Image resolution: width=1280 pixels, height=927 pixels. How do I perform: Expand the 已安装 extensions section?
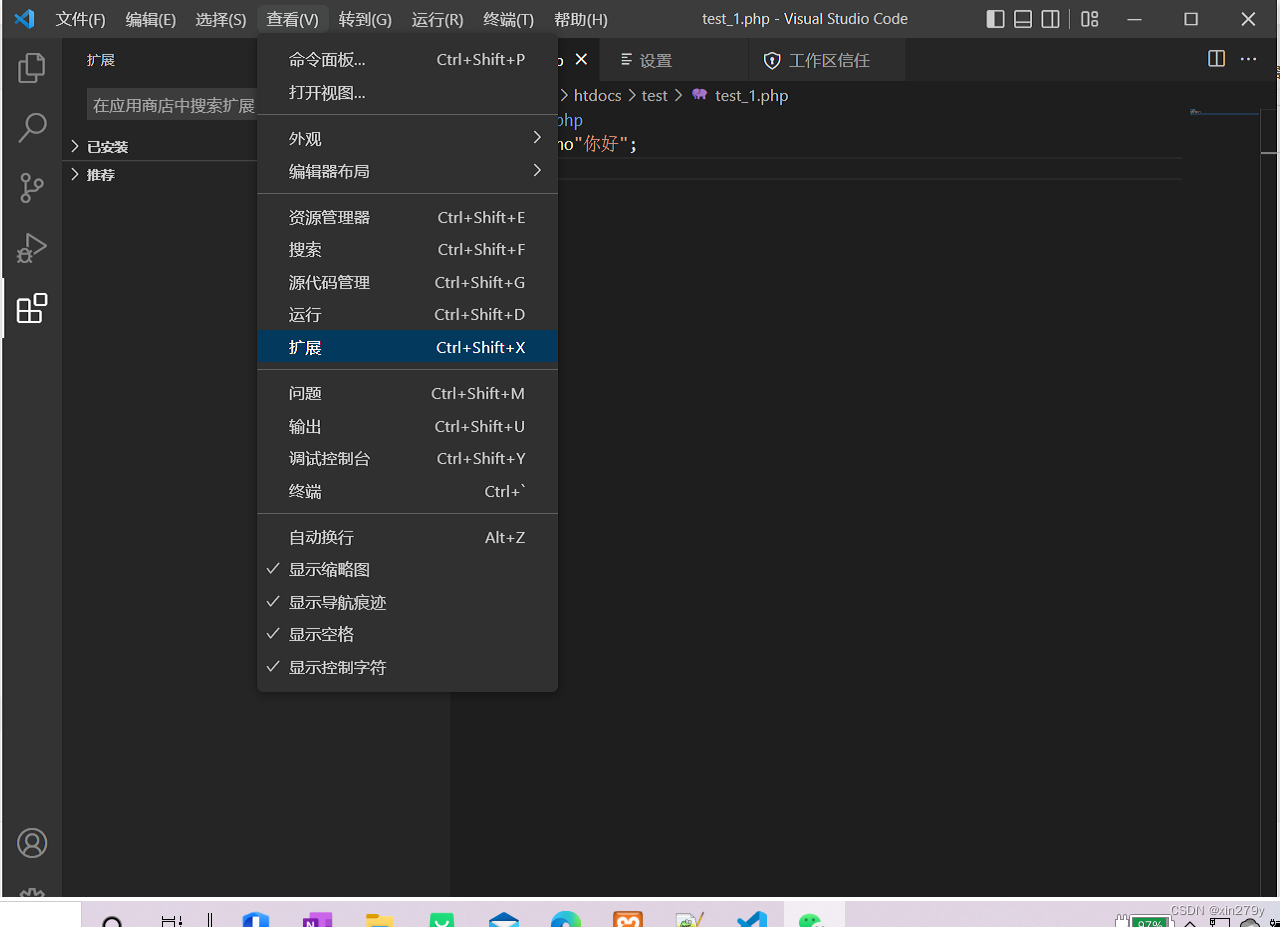(160, 147)
